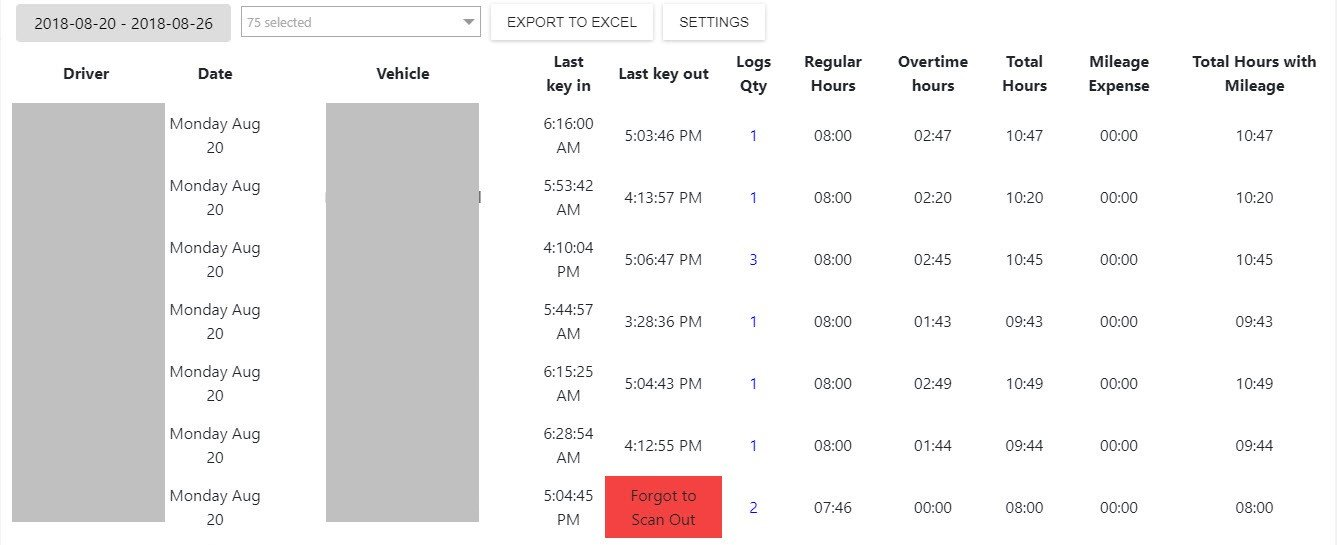
Task: Click the Regular Hours column header
Action: click(x=833, y=74)
